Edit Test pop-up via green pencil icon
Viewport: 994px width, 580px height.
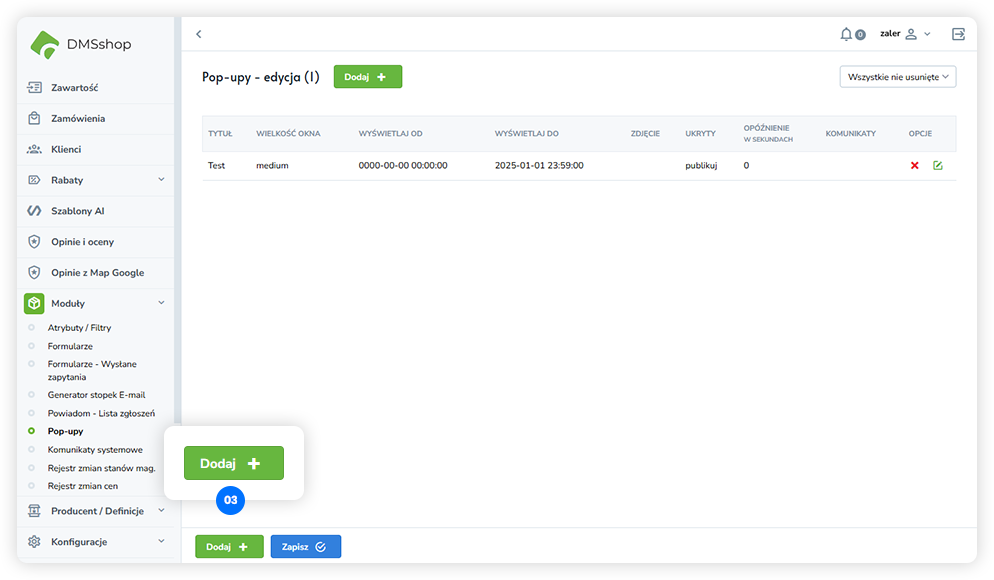[938, 165]
